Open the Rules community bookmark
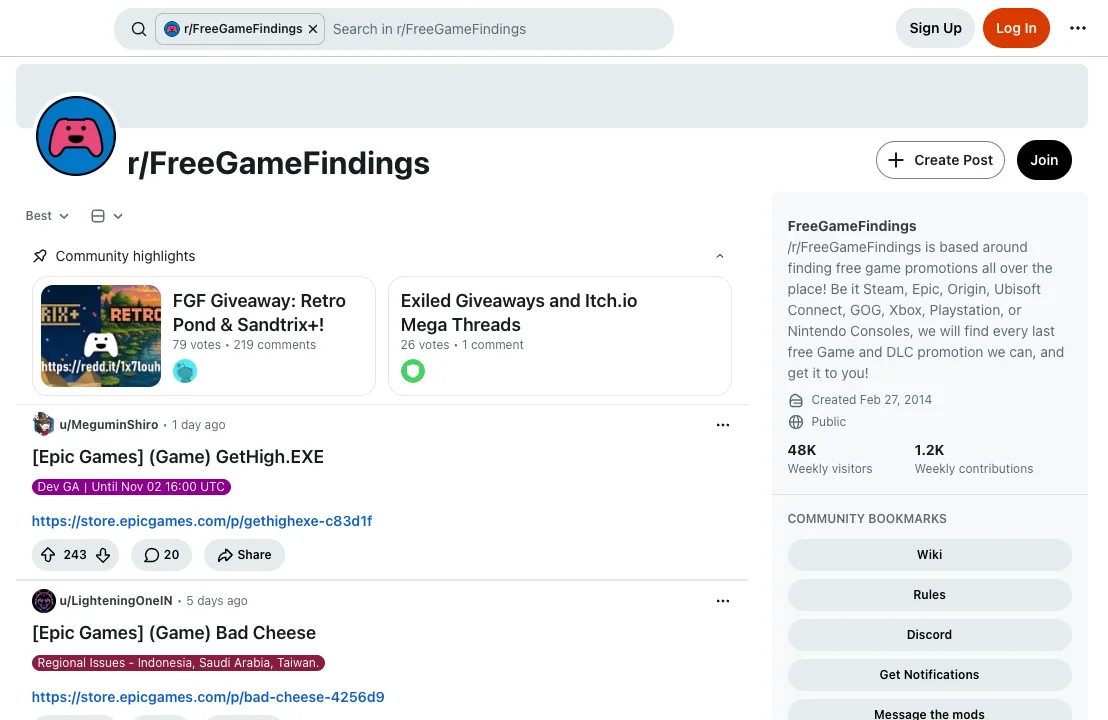Viewport: 1108px width, 720px height. coord(929,595)
